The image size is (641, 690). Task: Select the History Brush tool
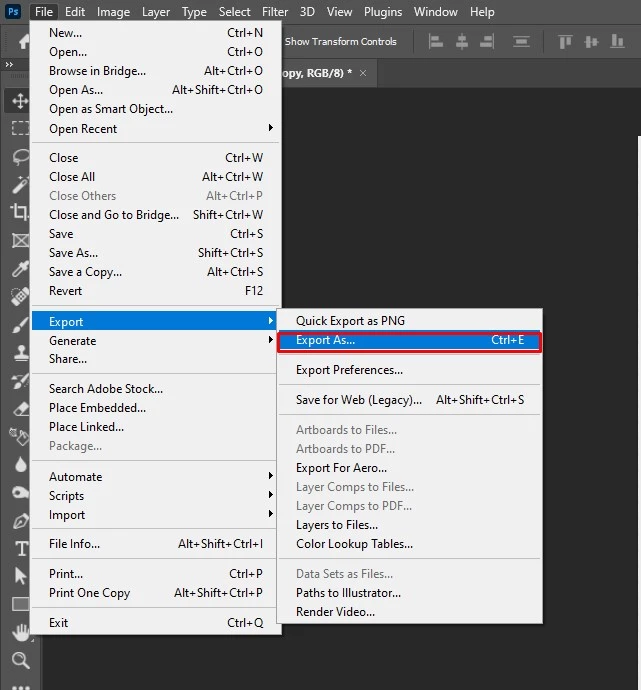tap(20, 381)
